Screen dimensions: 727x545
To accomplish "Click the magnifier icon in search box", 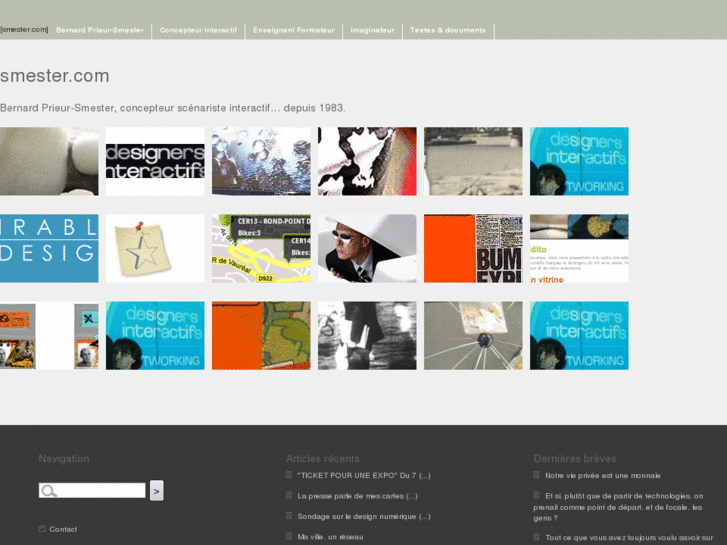I will pos(48,491).
